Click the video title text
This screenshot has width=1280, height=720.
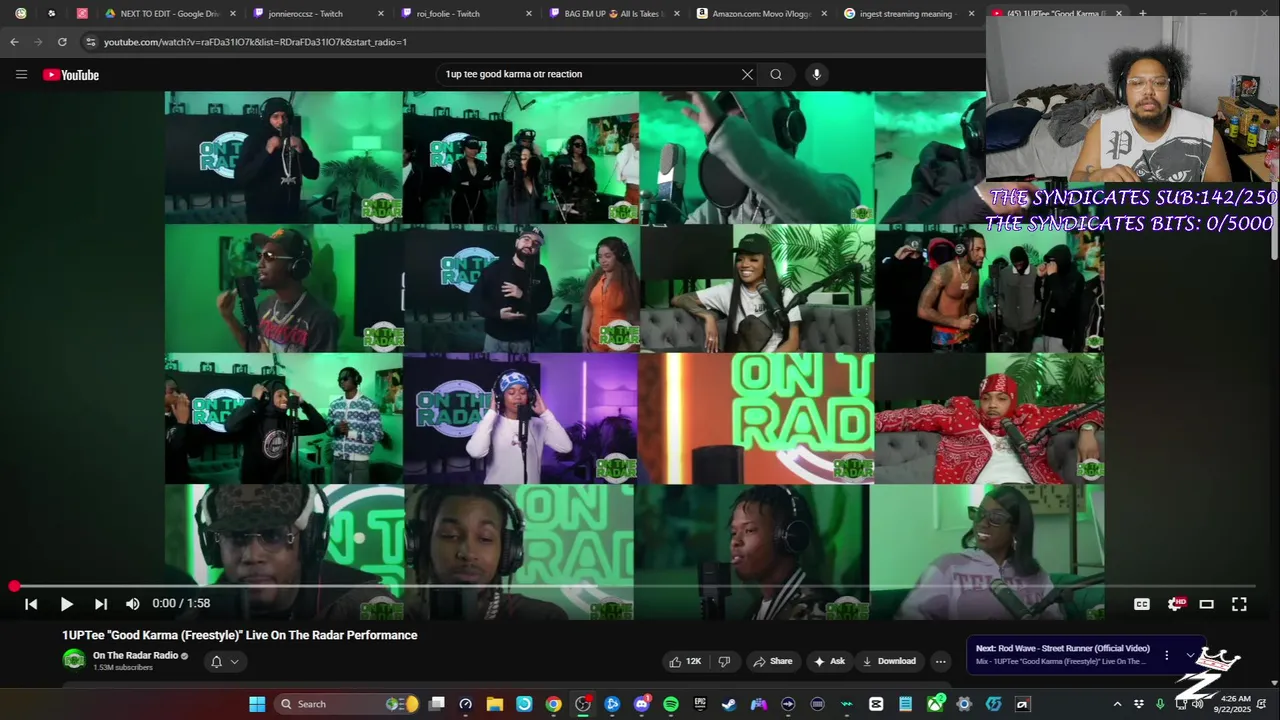click(x=240, y=635)
